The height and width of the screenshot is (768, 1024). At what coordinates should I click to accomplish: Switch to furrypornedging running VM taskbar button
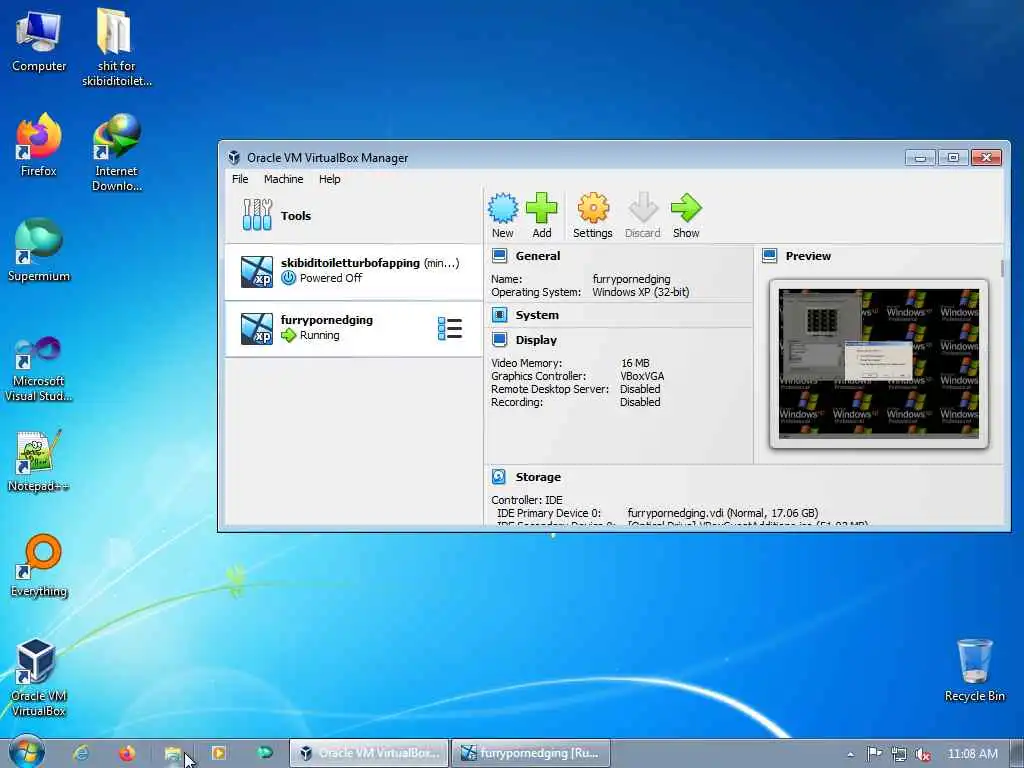tap(531, 753)
